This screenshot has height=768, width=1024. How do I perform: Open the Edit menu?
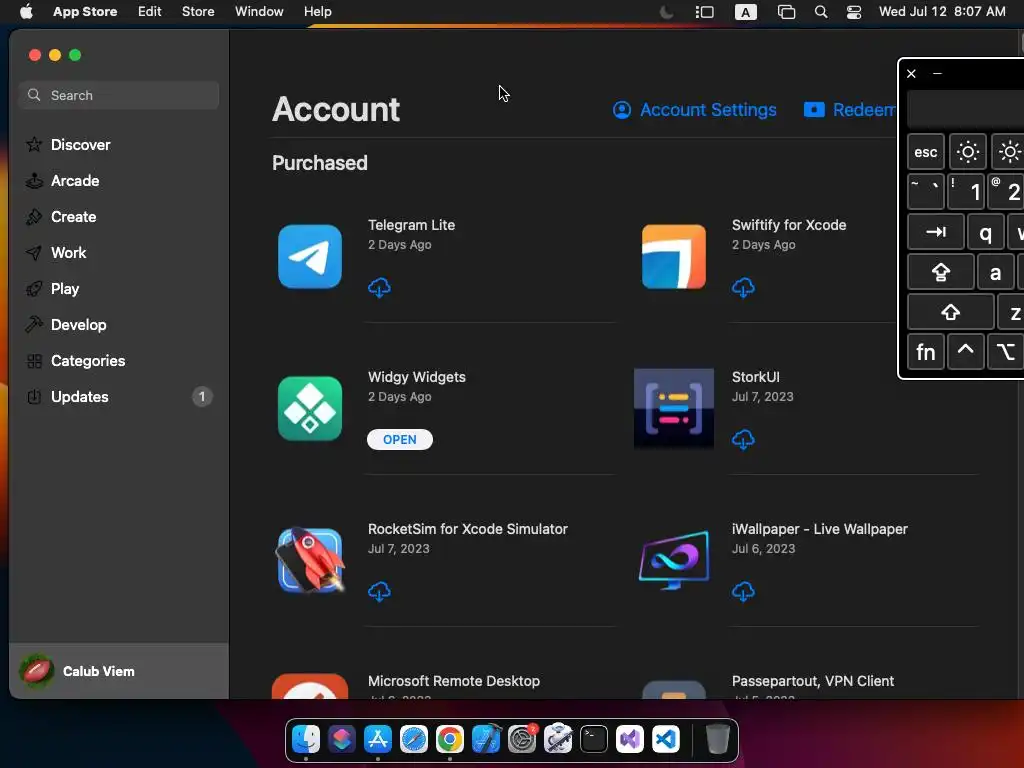pos(150,12)
